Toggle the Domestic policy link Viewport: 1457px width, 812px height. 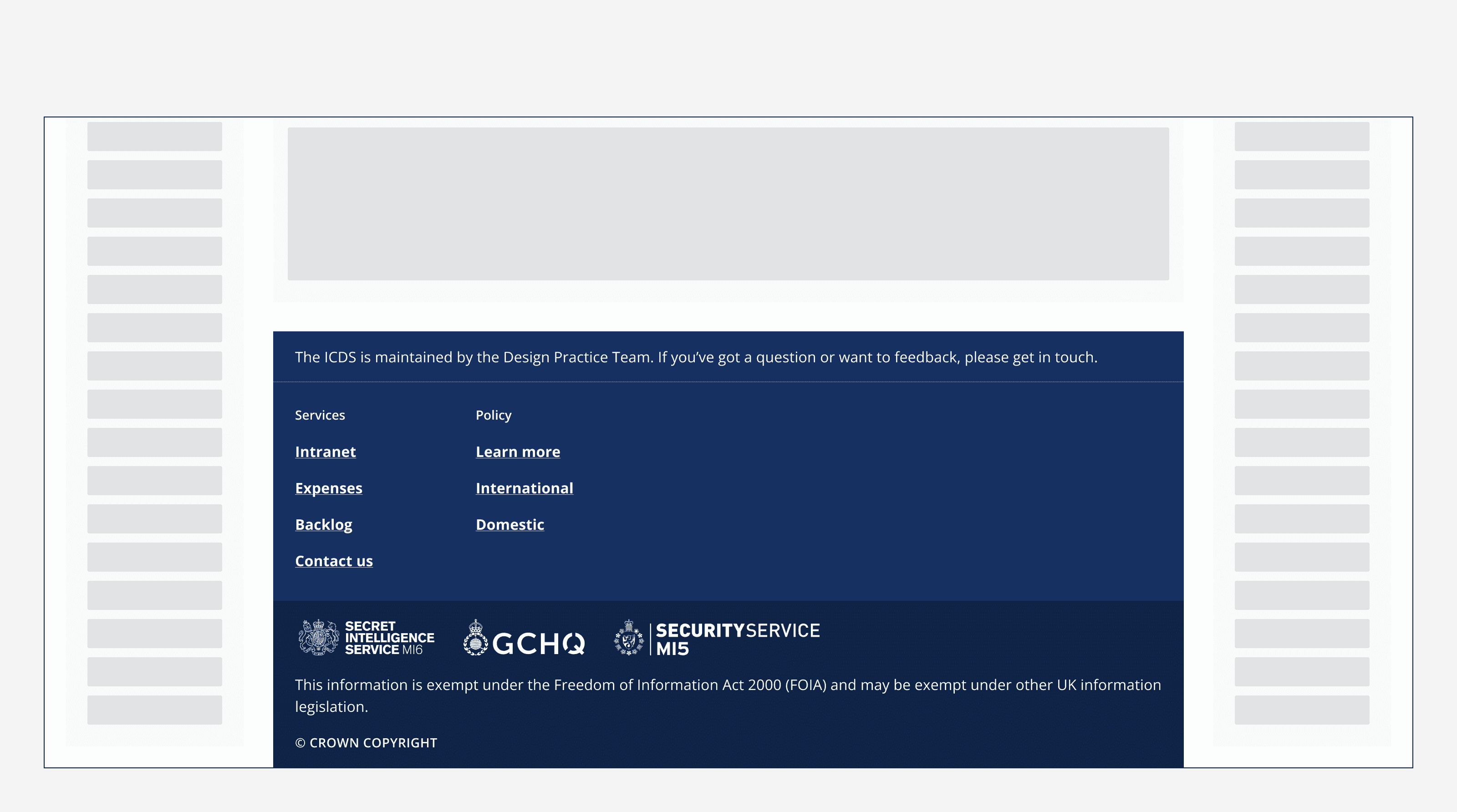tap(510, 524)
